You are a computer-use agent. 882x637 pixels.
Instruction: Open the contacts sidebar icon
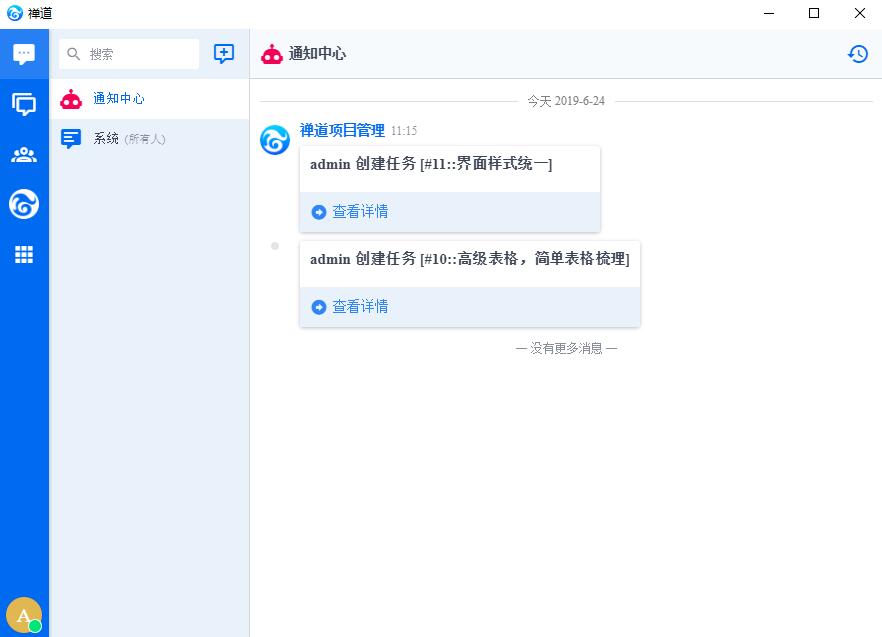24,155
